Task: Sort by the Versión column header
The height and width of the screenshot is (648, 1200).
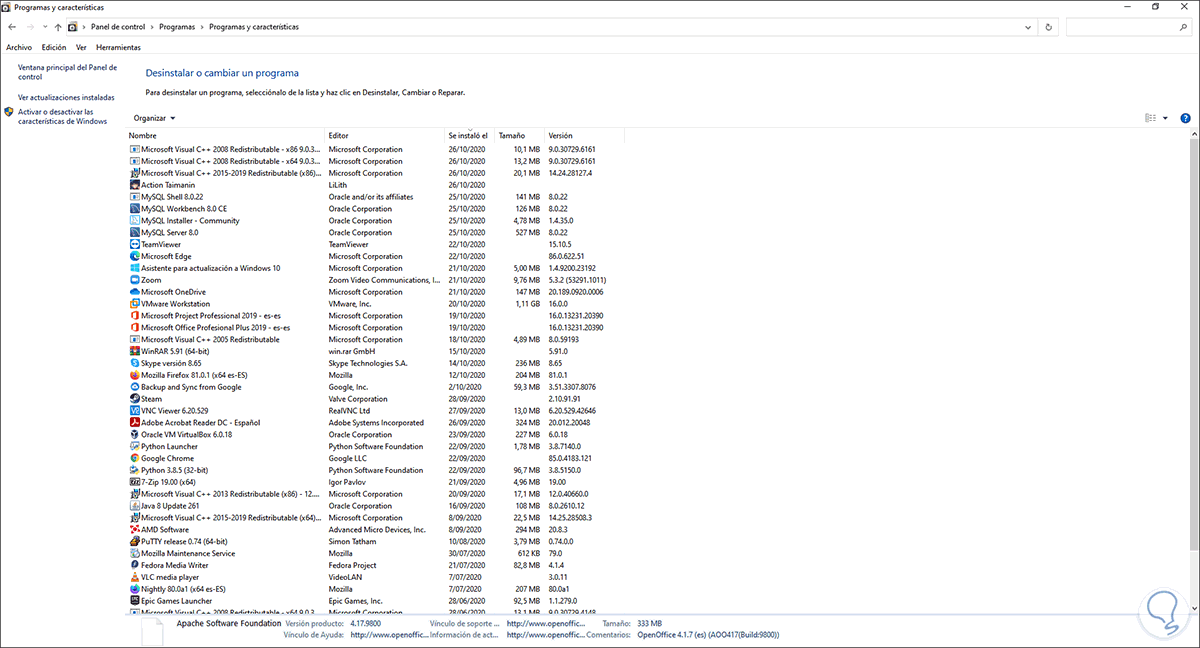Action: click(584, 135)
